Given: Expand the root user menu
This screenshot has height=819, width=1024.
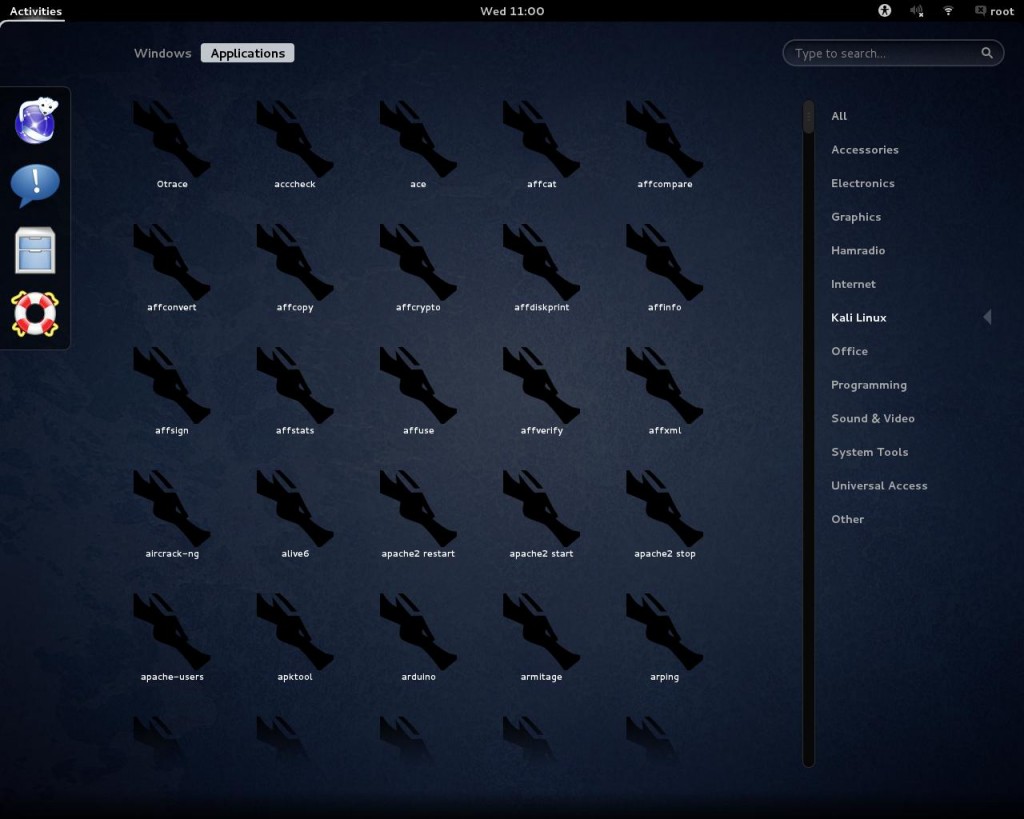Looking at the screenshot, I should [x=993, y=11].
